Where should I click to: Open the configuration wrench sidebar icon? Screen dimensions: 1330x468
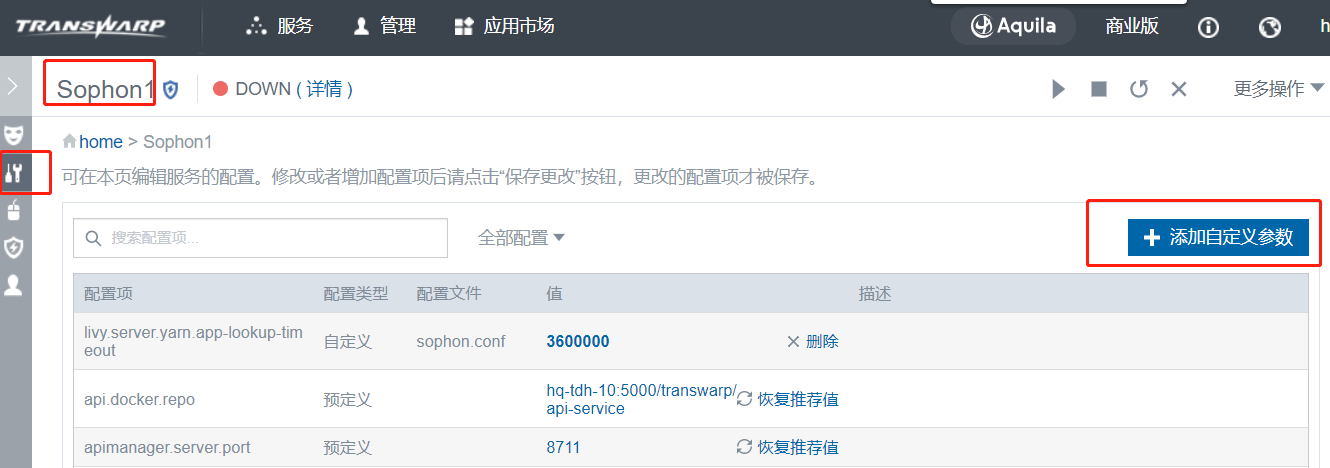pos(14,172)
